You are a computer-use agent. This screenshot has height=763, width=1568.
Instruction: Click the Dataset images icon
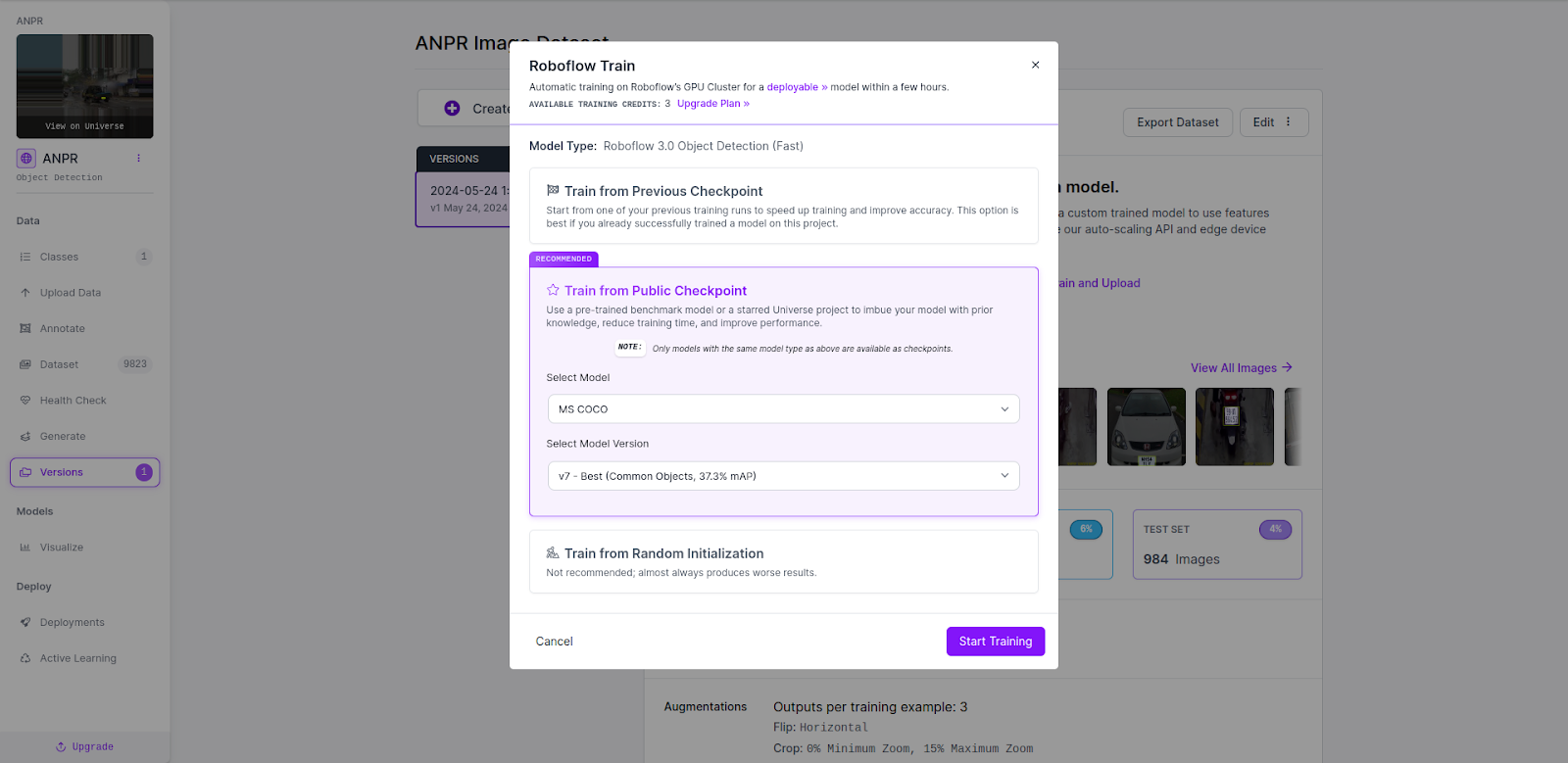pos(25,364)
